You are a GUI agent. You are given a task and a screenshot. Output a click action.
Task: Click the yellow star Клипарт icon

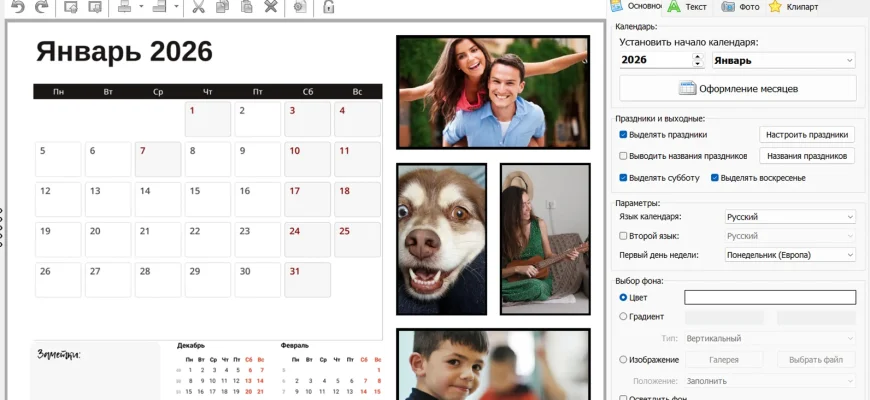point(775,7)
